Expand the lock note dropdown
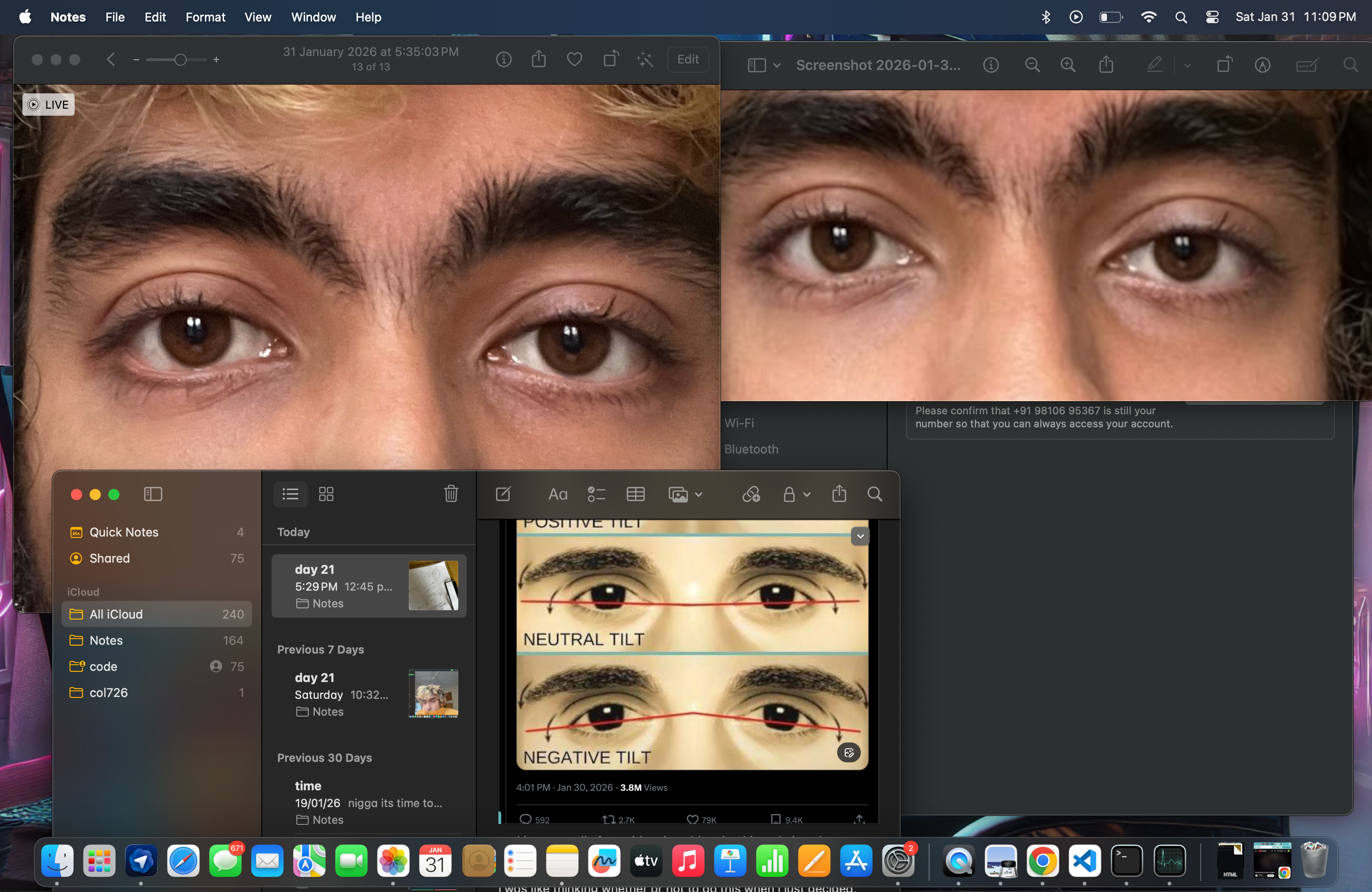The height and width of the screenshot is (892, 1372). pos(806,495)
